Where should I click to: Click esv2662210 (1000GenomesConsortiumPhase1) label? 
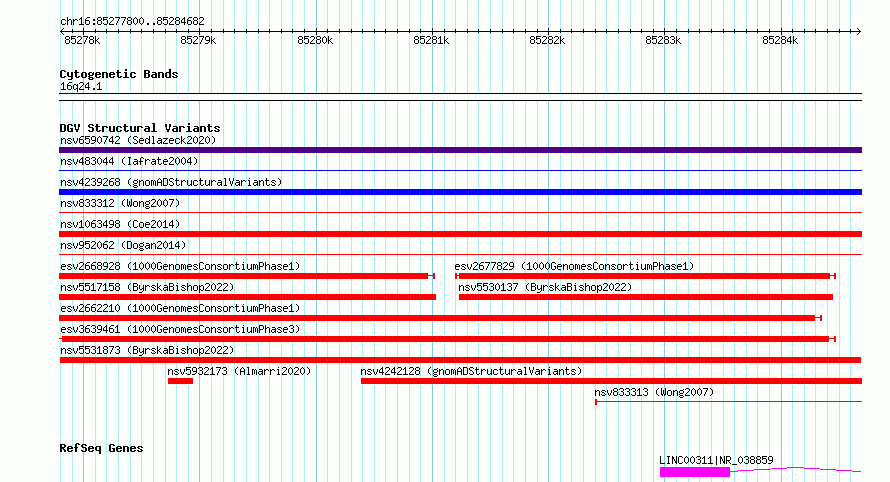tap(180, 308)
